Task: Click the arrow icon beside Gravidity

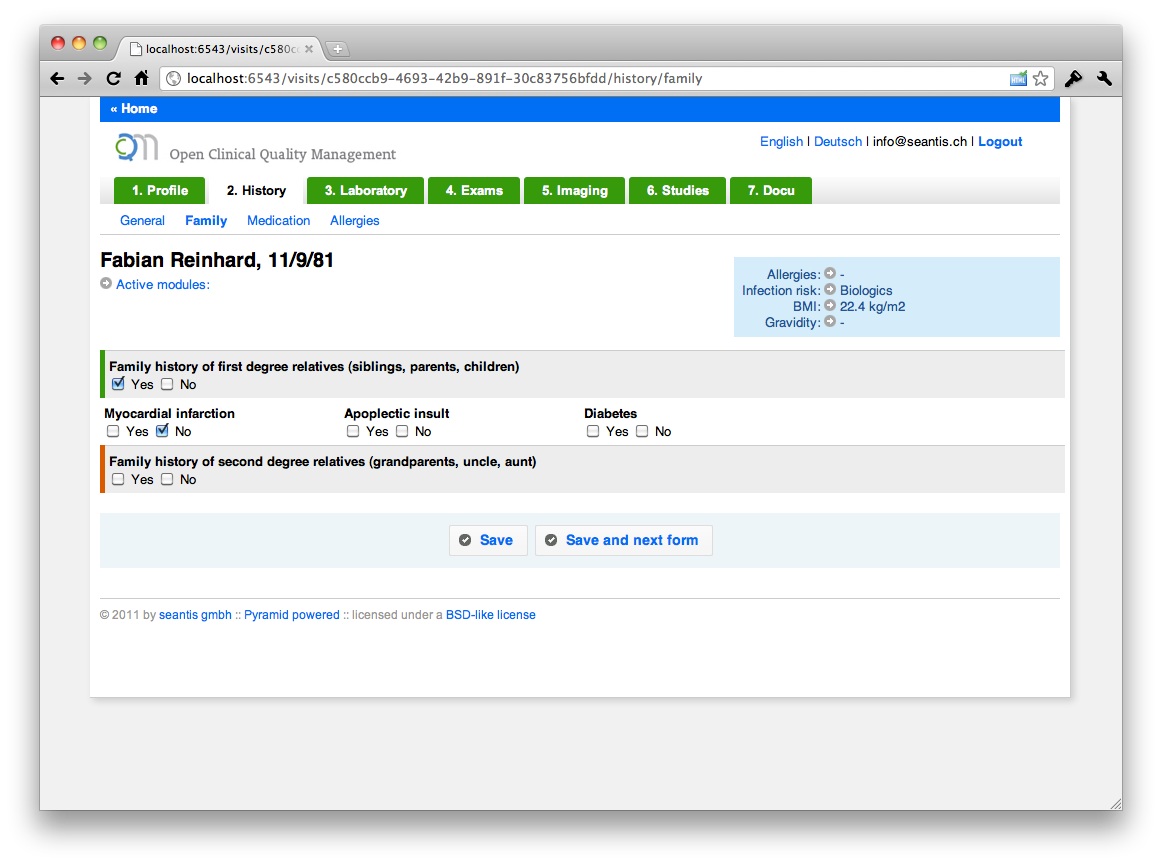Action: click(x=830, y=322)
